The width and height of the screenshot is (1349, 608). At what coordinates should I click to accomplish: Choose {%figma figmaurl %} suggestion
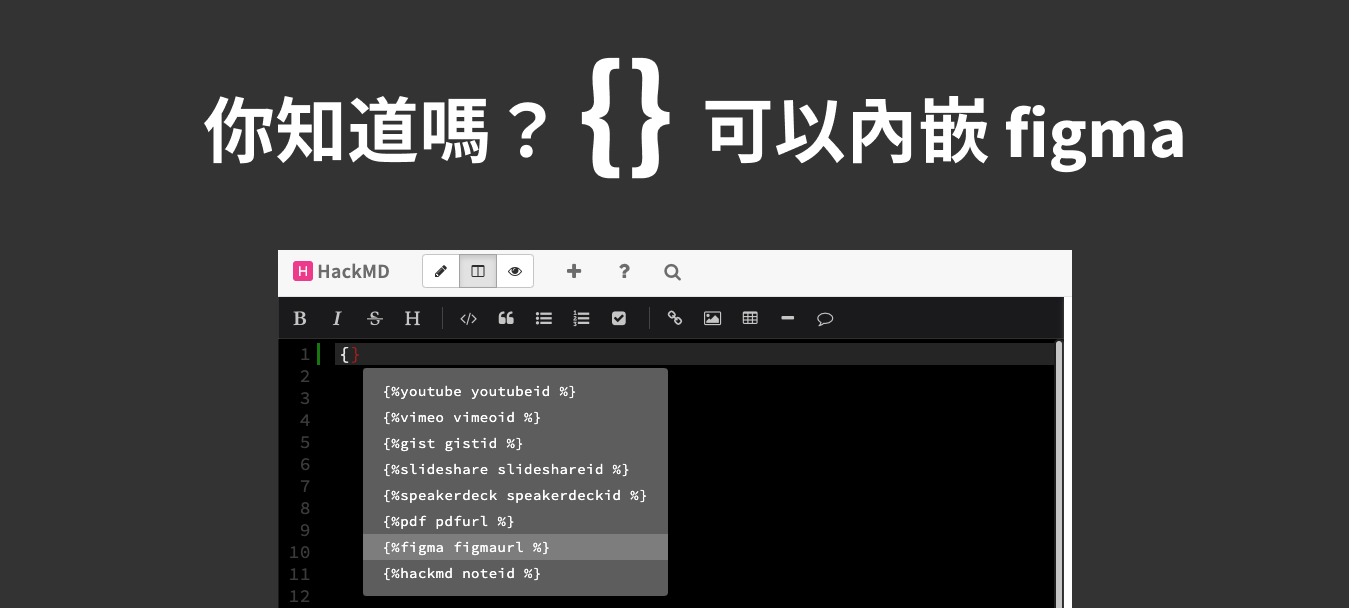pos(515,547)
